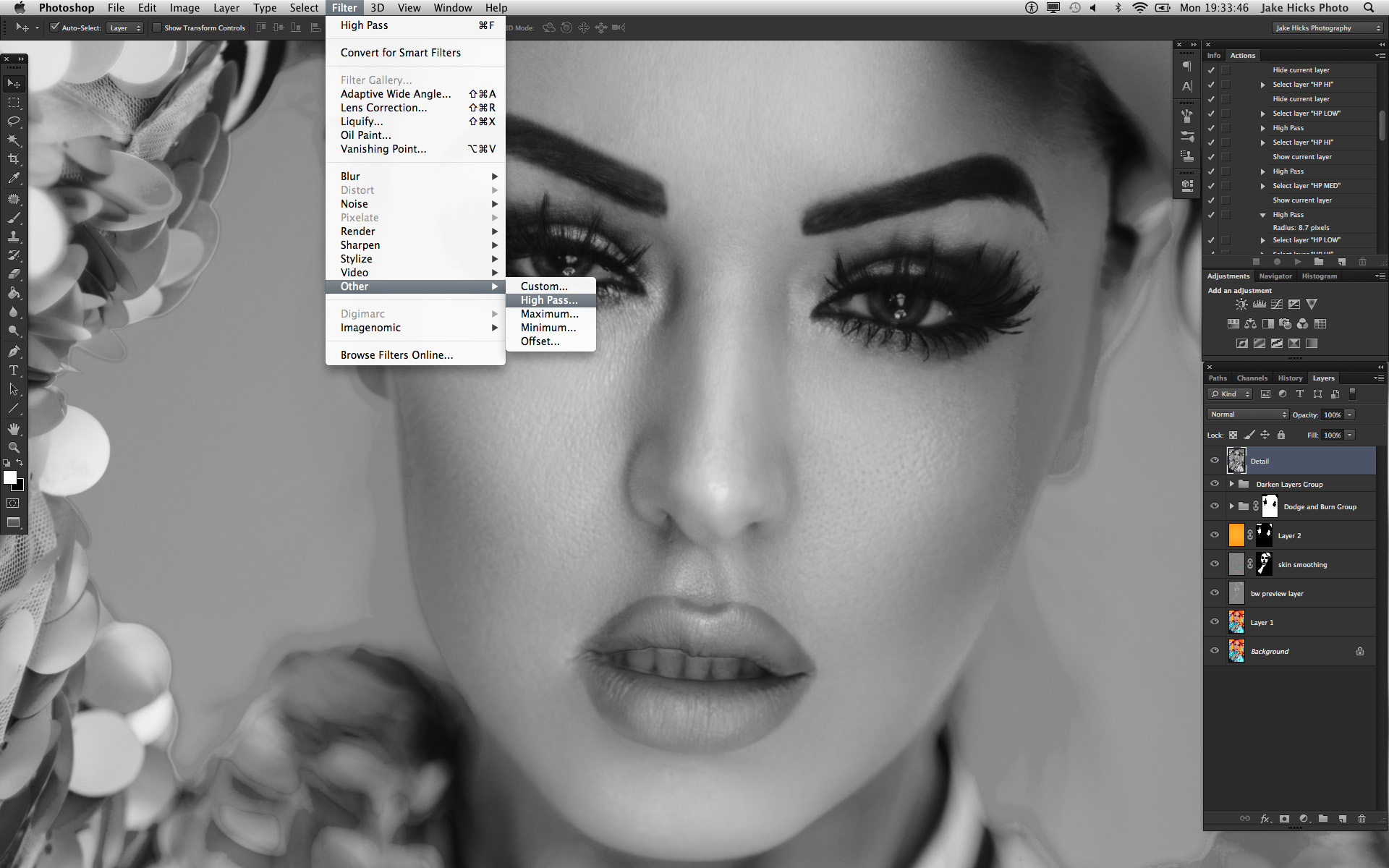The height and width of the screenshot is (868, 1389).
Task: Select the Eraser tool
Action: [14, 274]
